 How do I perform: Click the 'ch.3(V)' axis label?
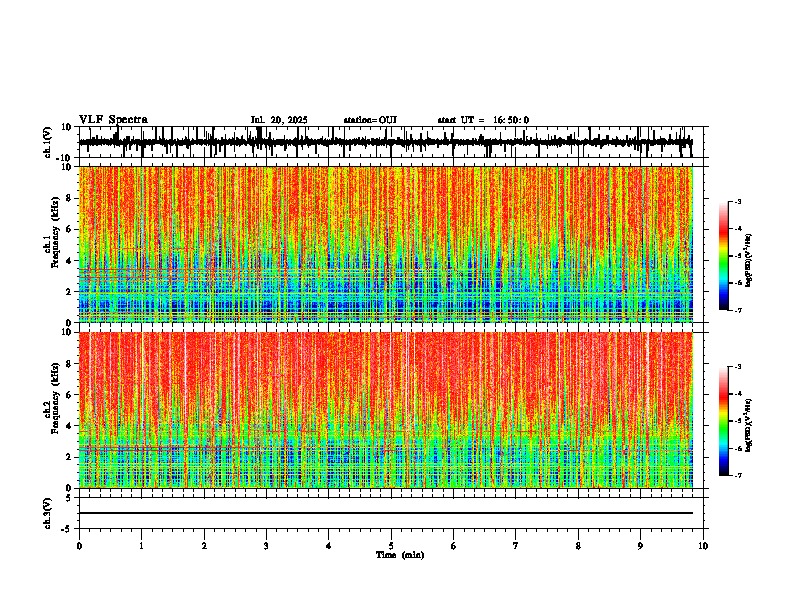[x=48, y=513]
